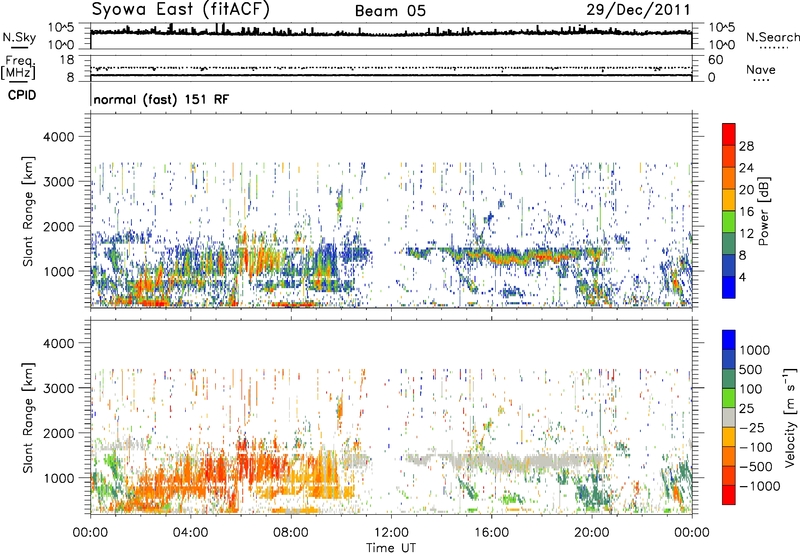Click the "3000" tick in the power panel

[x=58, y=182]
